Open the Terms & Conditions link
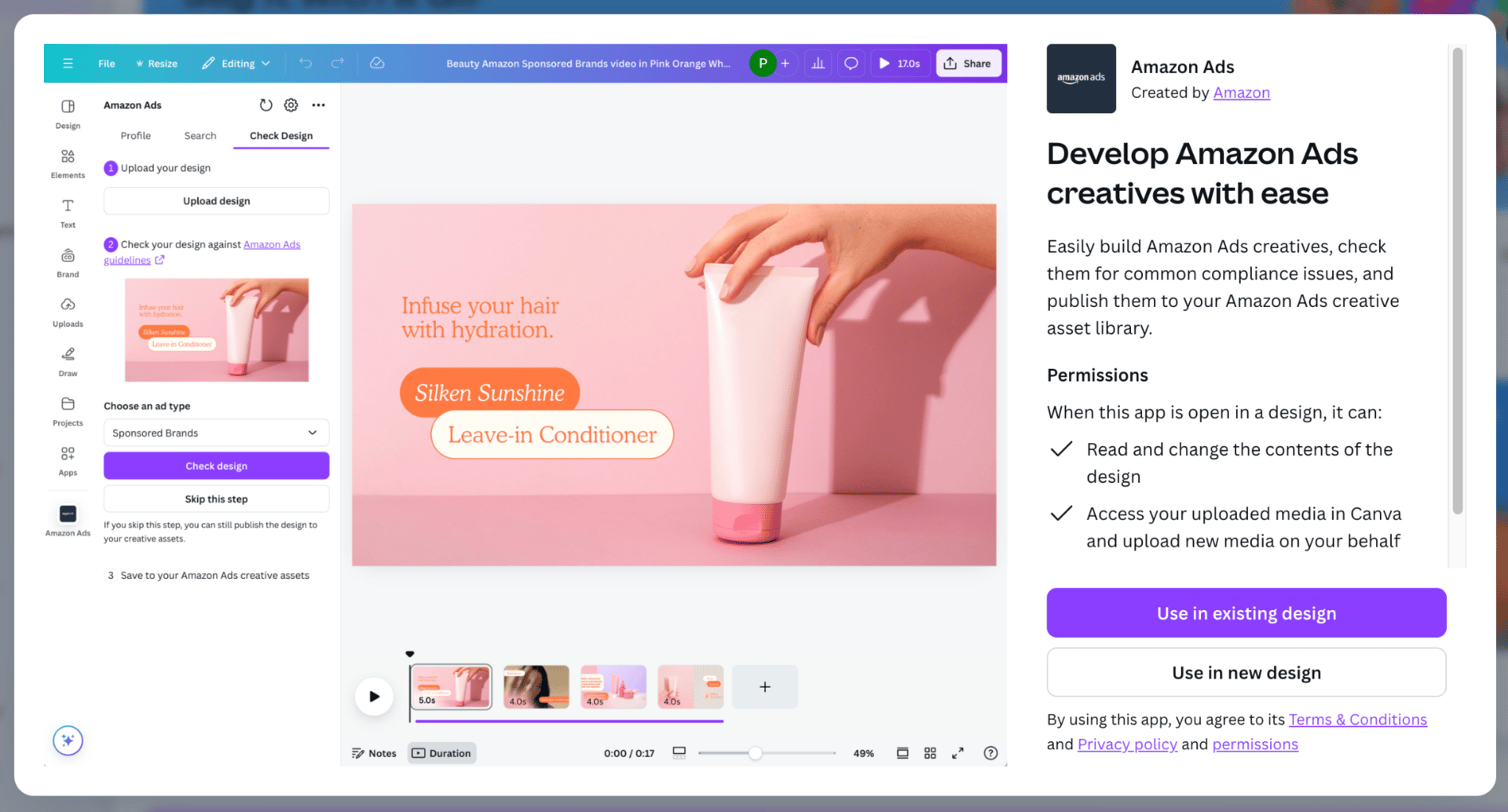 pos(1358,719)
